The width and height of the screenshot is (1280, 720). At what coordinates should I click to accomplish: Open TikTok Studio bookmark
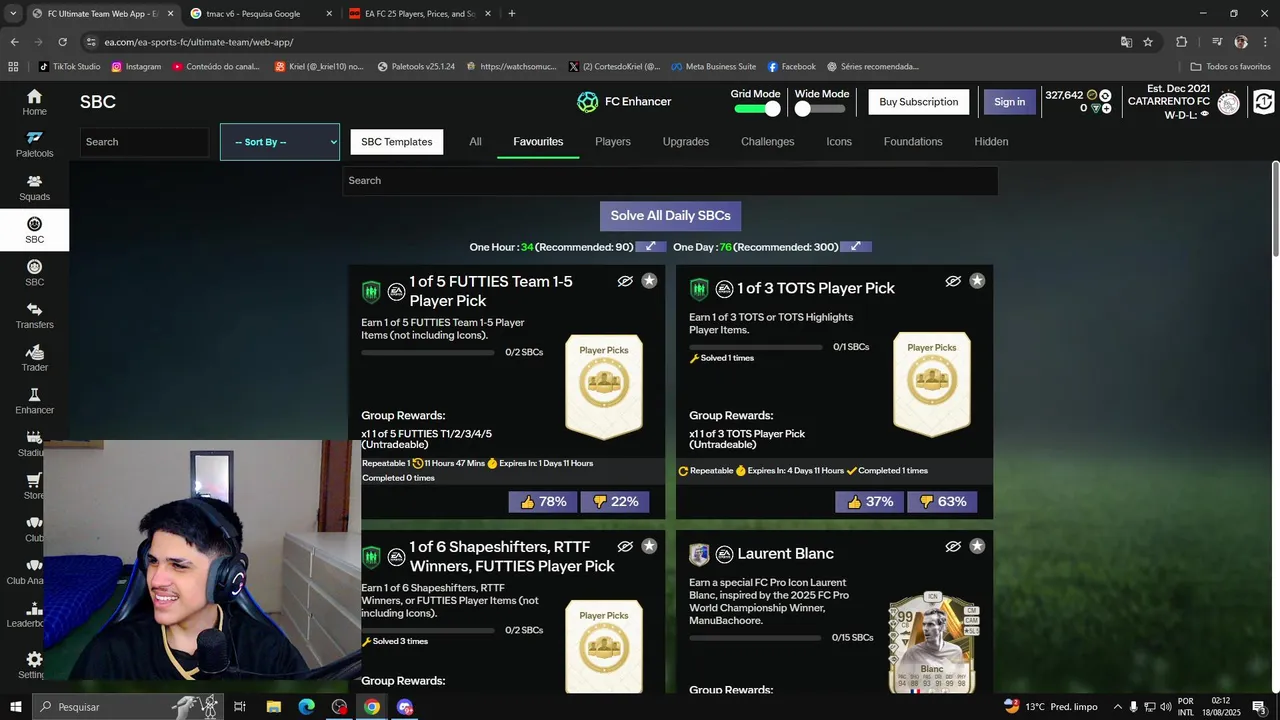pos(69,67)
